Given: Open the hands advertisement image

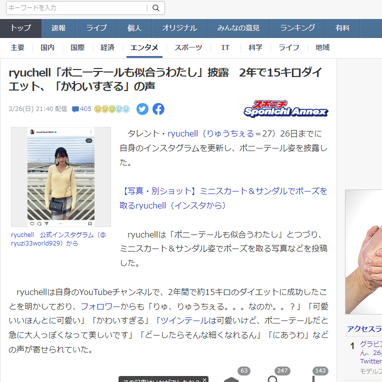Looking at the screenshot, I should click(x=364, y=252).
